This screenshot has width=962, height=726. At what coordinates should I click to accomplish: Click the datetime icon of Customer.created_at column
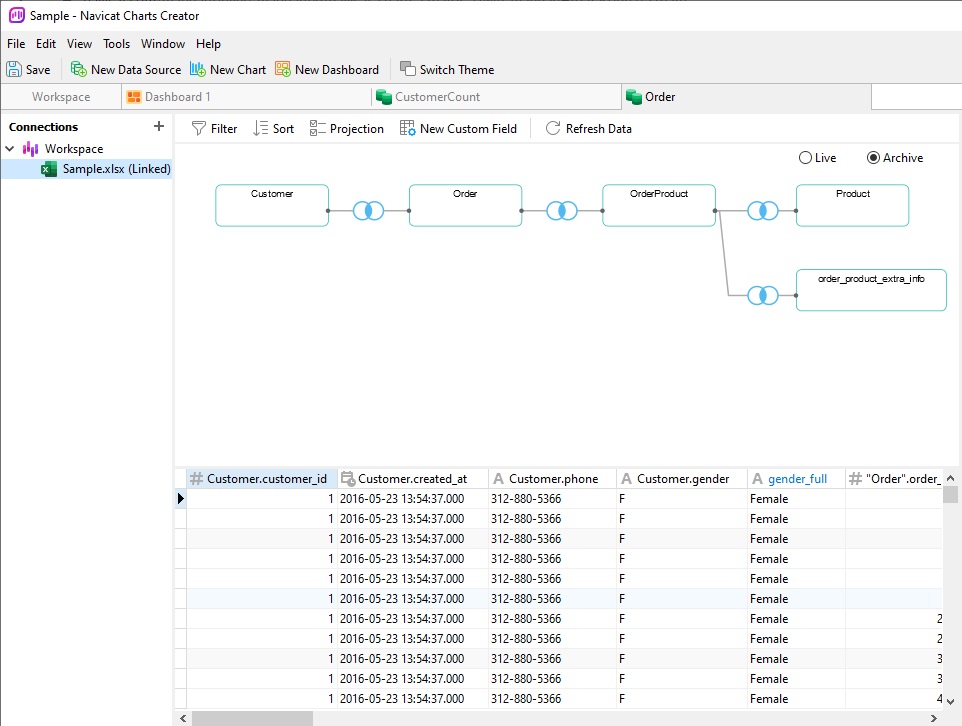pyautogui.click(x=348, y=479)
